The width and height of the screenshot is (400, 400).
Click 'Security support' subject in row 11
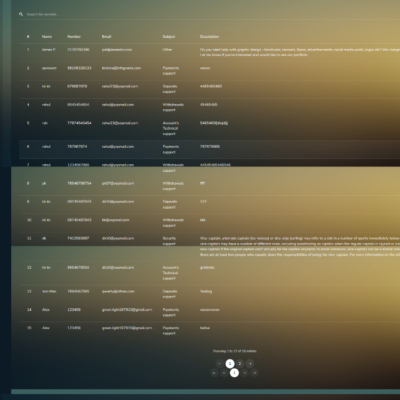(169, 241)
